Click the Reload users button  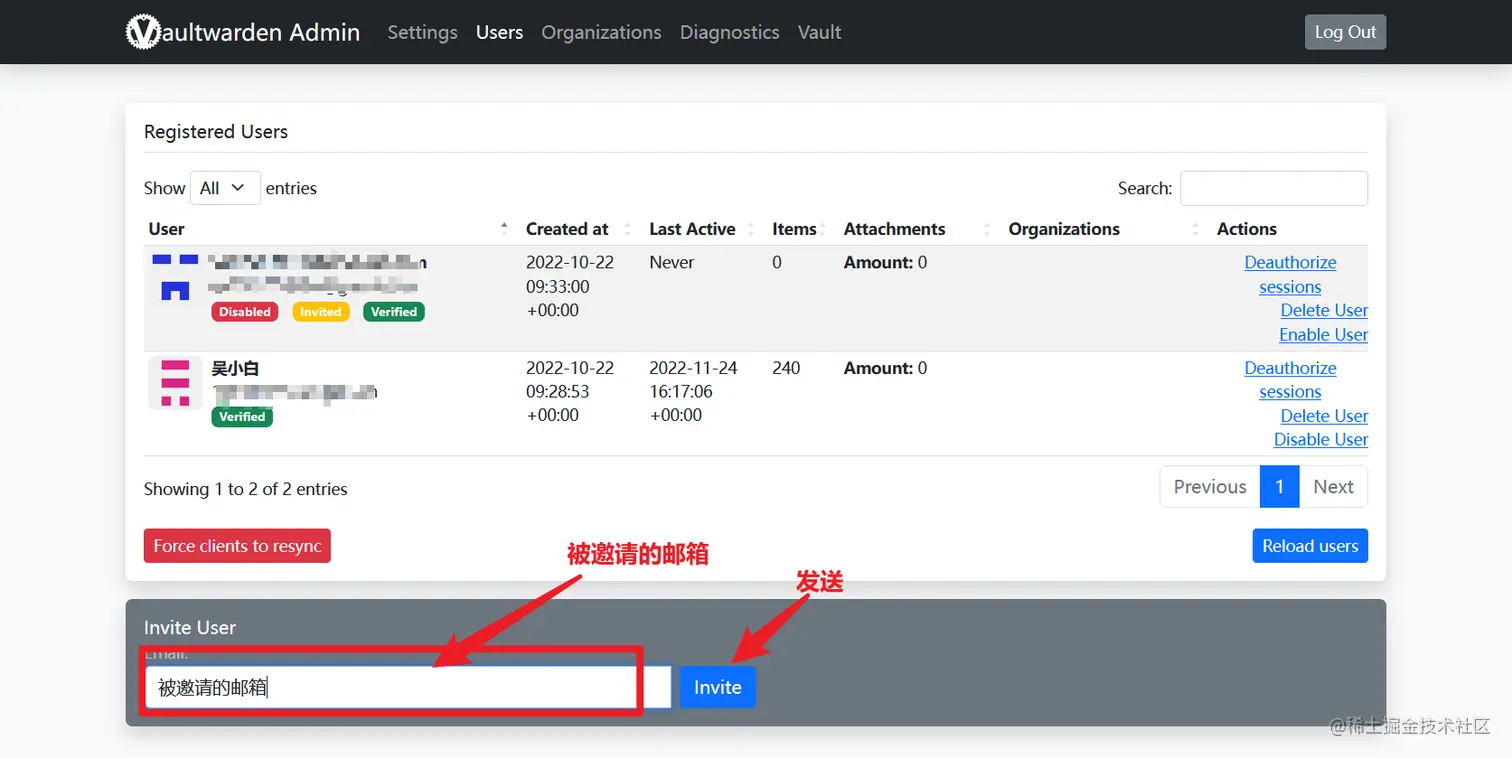pyautogui.click(x=1310, y=546)
